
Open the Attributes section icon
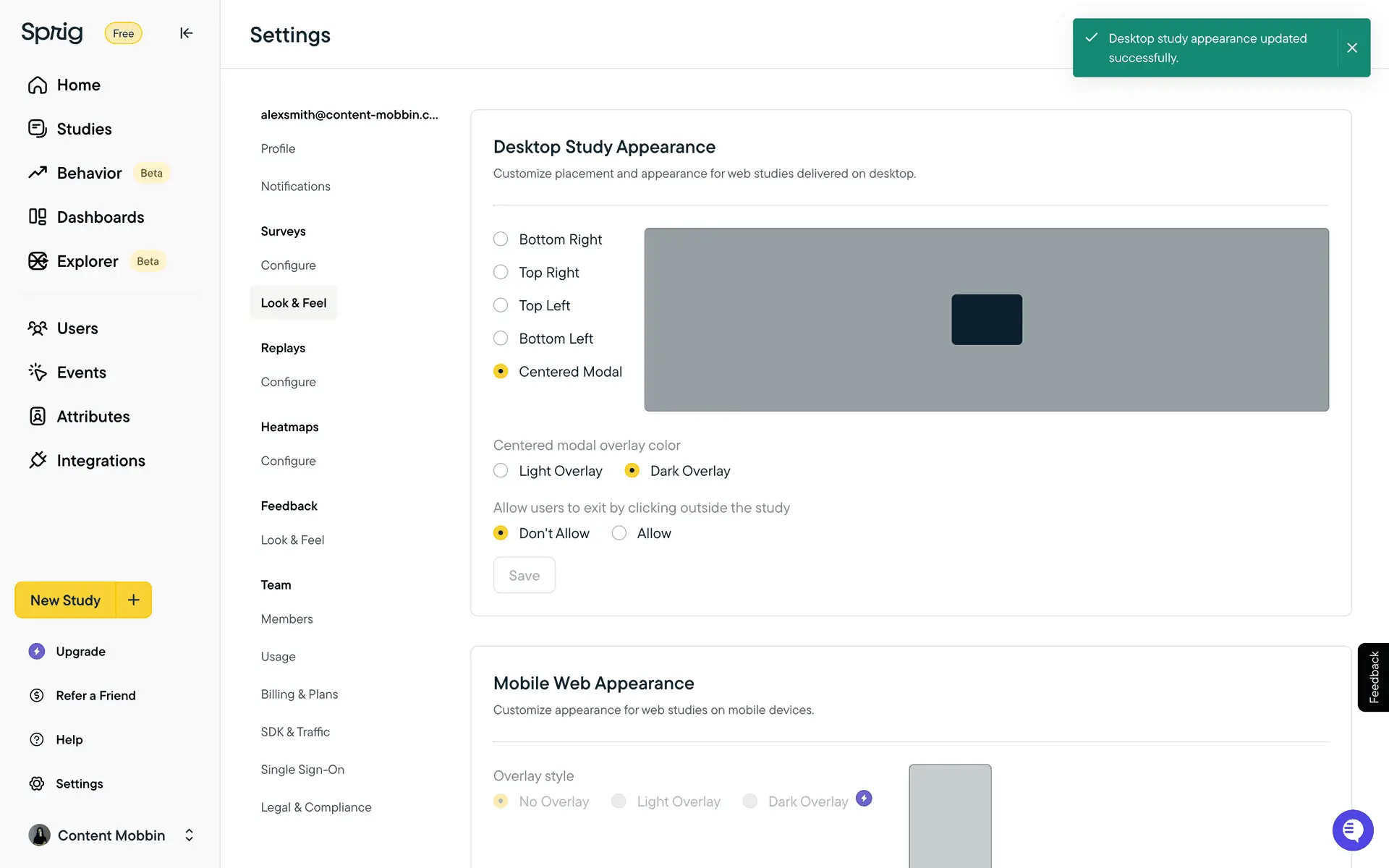pos(38,416)
